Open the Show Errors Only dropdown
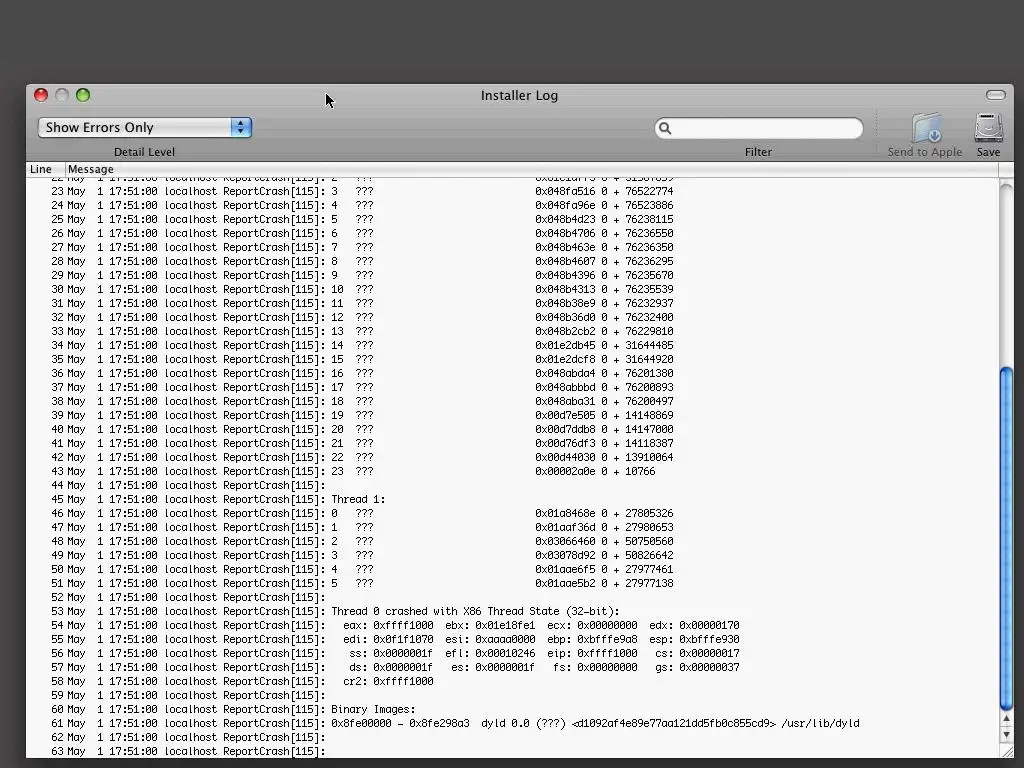 (145, 127)
